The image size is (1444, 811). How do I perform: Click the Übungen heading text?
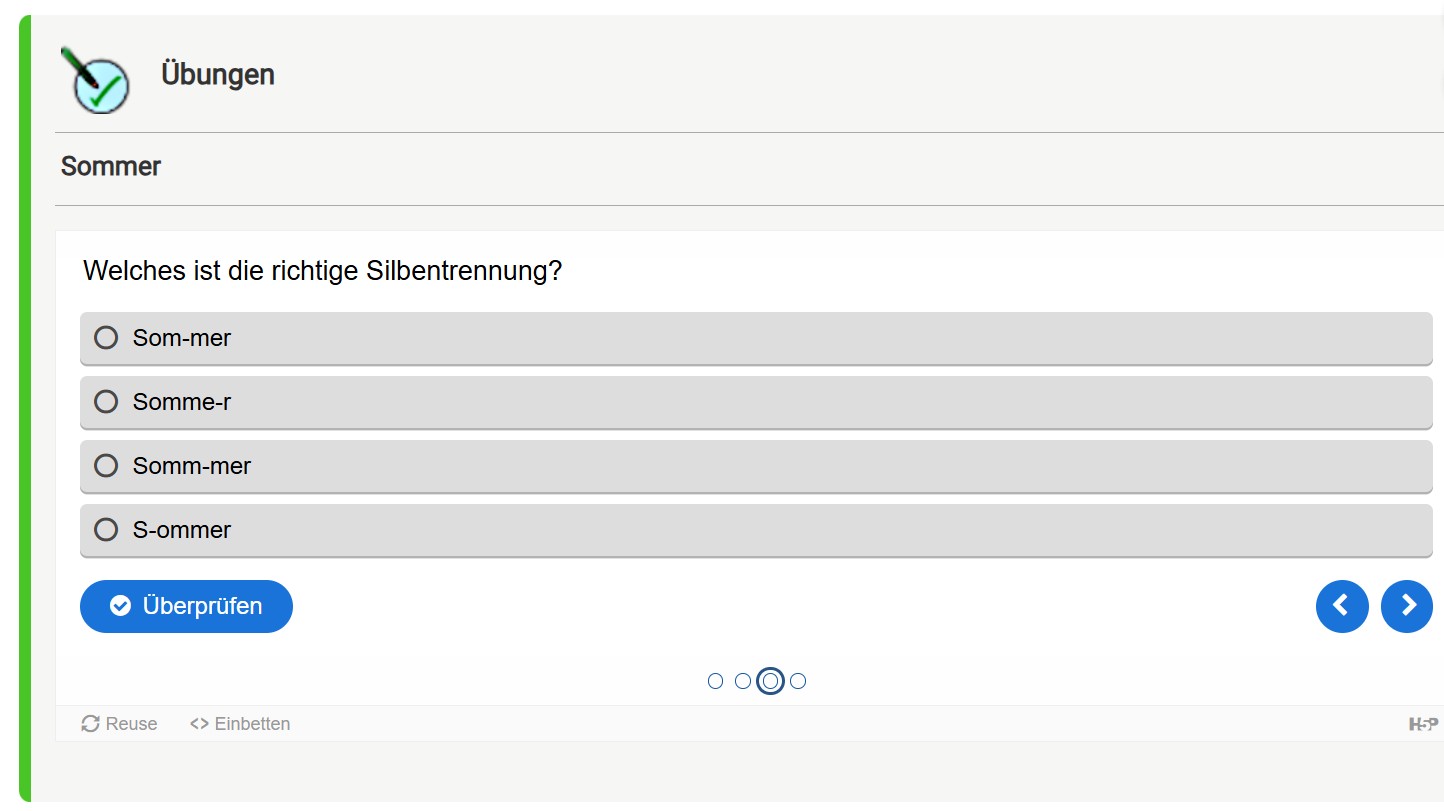(x=218, y=74)
